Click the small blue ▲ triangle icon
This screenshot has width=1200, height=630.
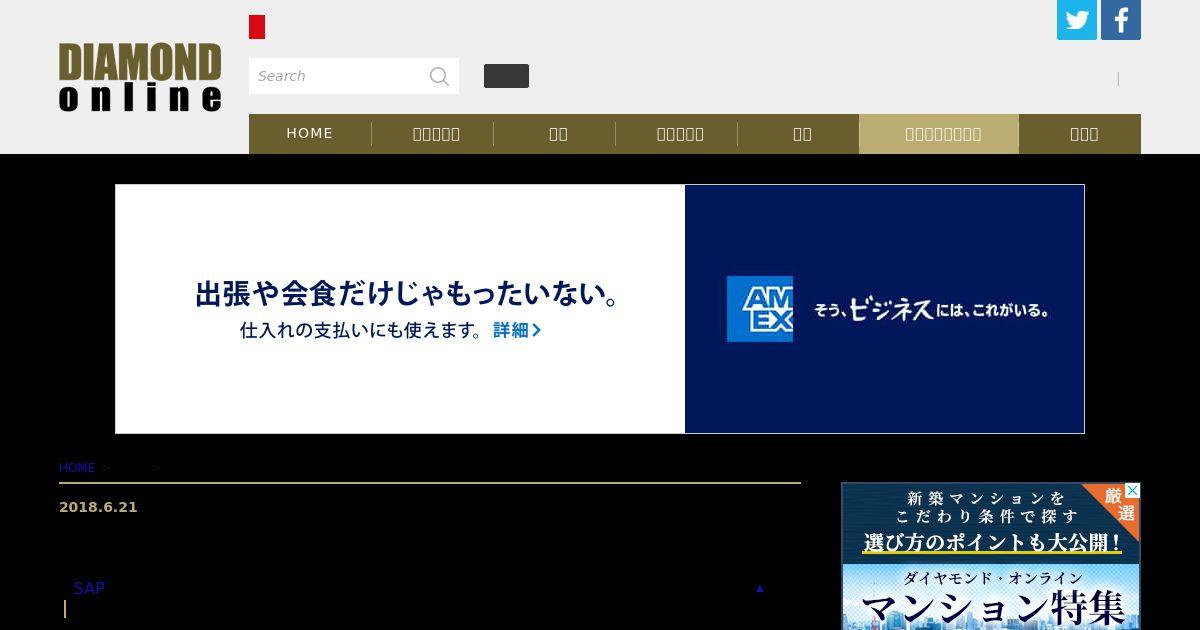[x=760, y=588]
